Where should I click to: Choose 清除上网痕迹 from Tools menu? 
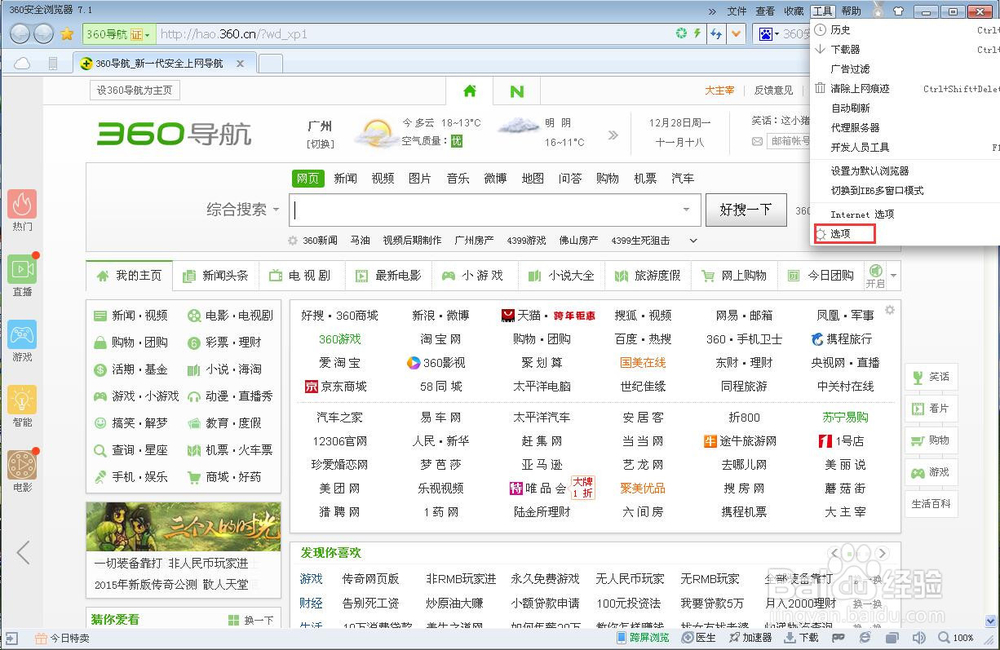859,89
